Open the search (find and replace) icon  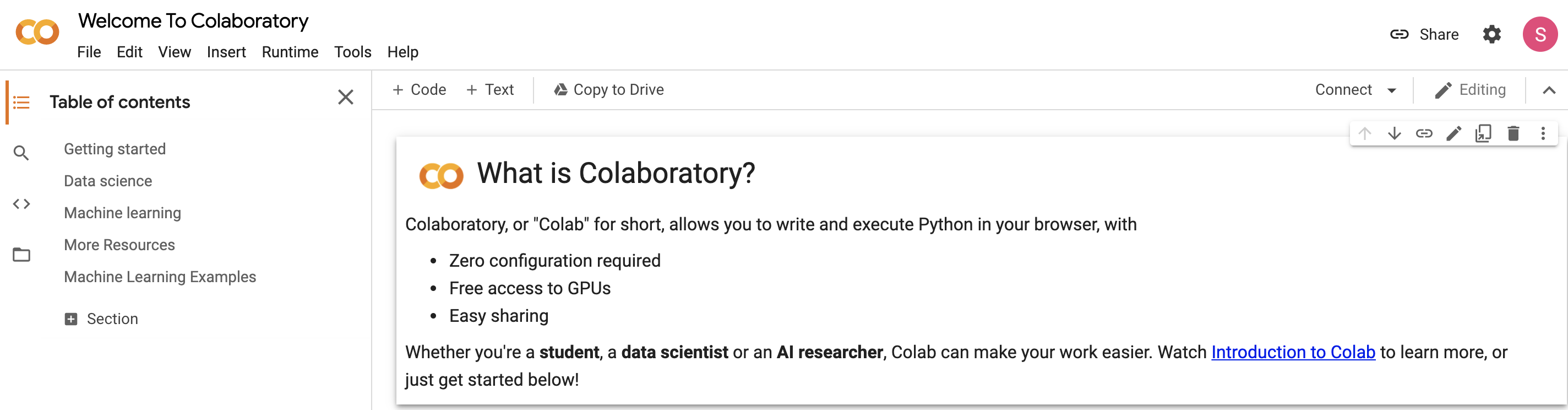pyautogui.click(x=21, y=153)
